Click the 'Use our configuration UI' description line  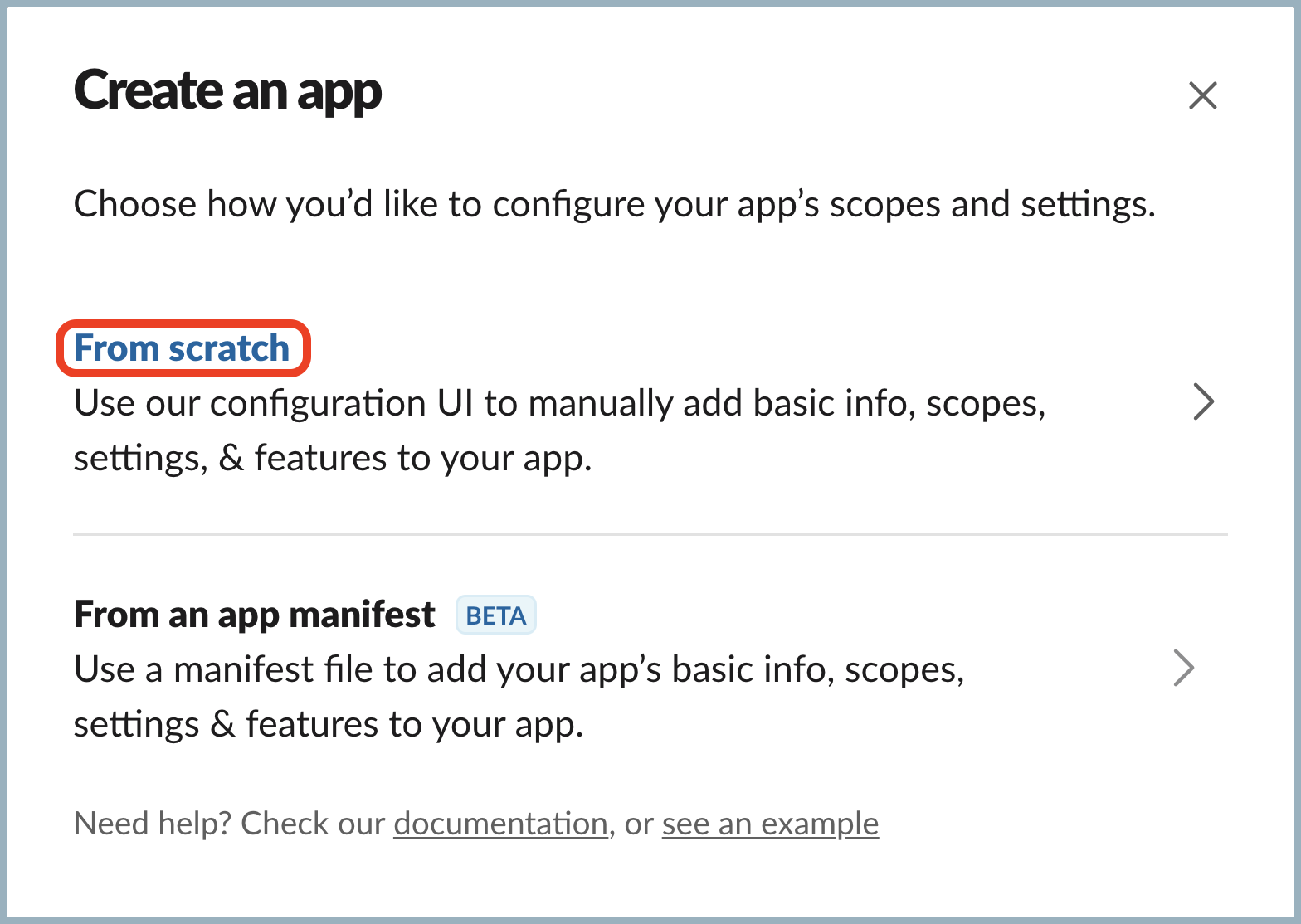[x=558, y=404]
